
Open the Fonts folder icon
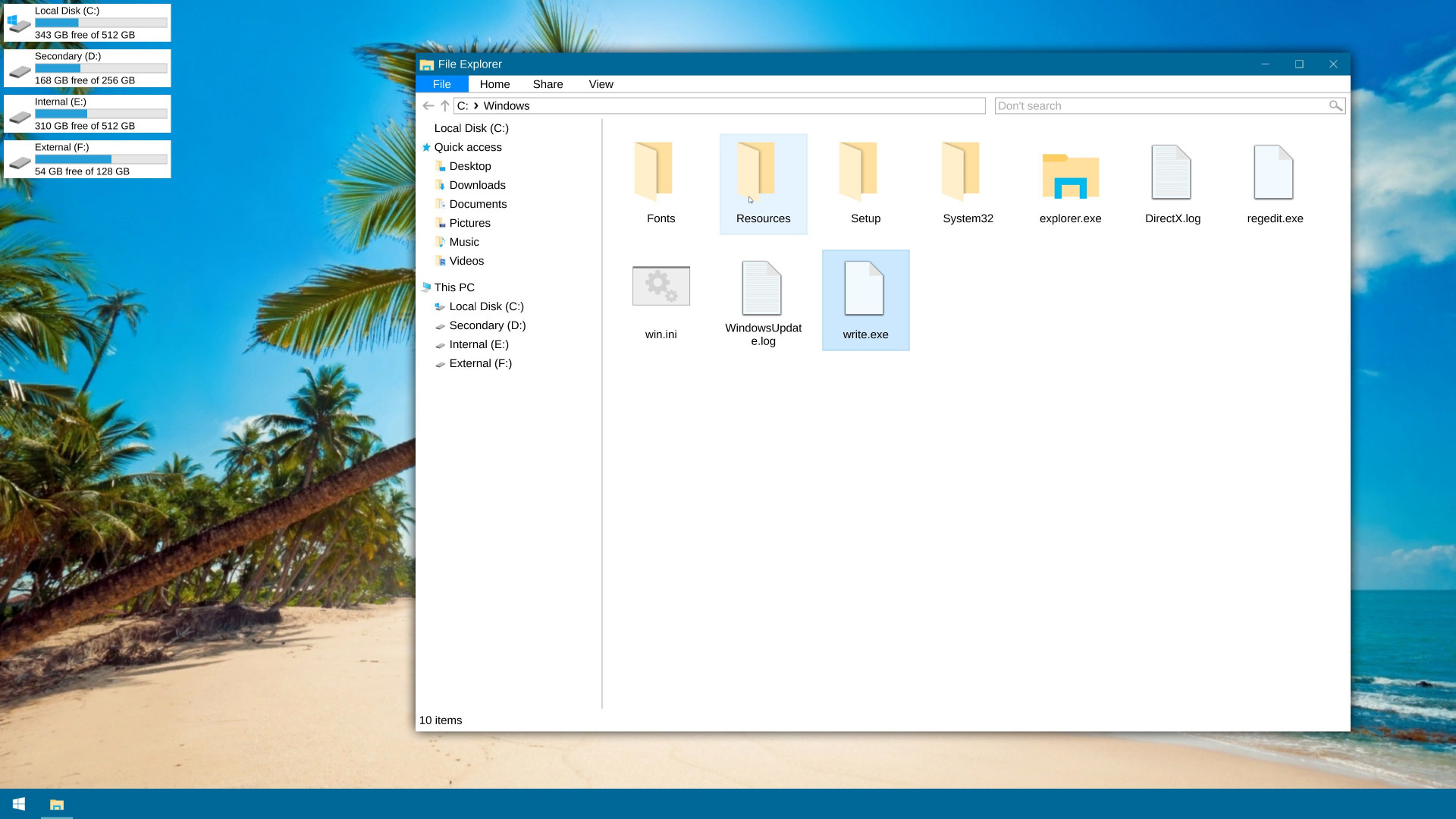tap(654, 171)
